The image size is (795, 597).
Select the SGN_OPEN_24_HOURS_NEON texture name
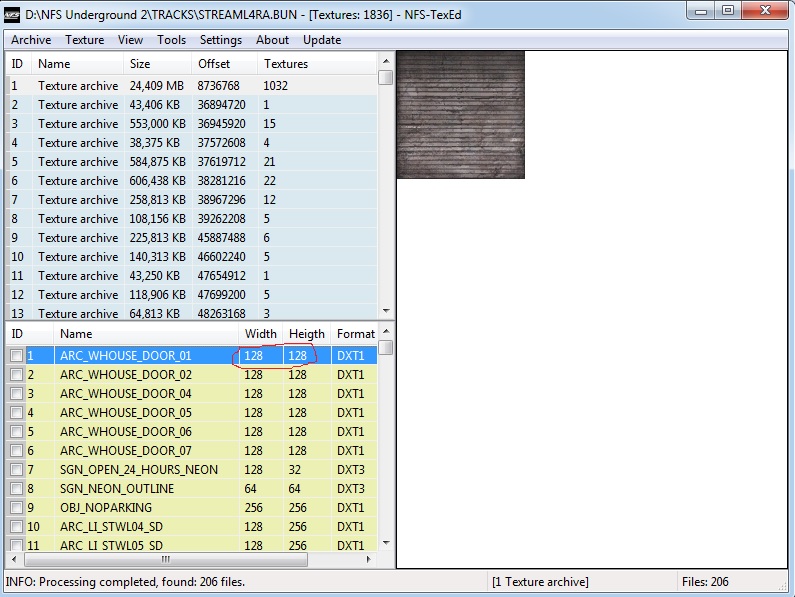coord(139,470)
